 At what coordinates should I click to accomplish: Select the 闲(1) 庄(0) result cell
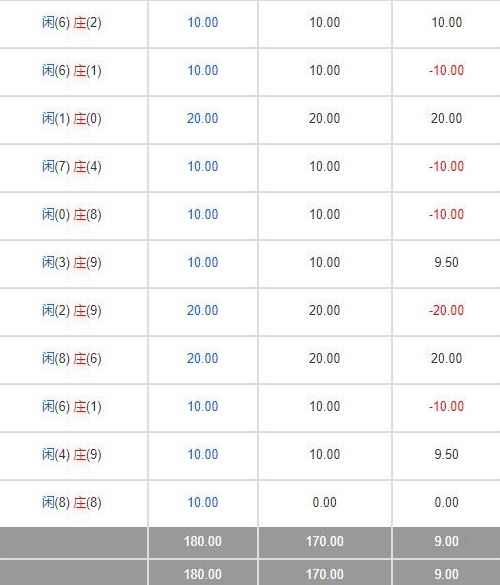pos(72,119)
